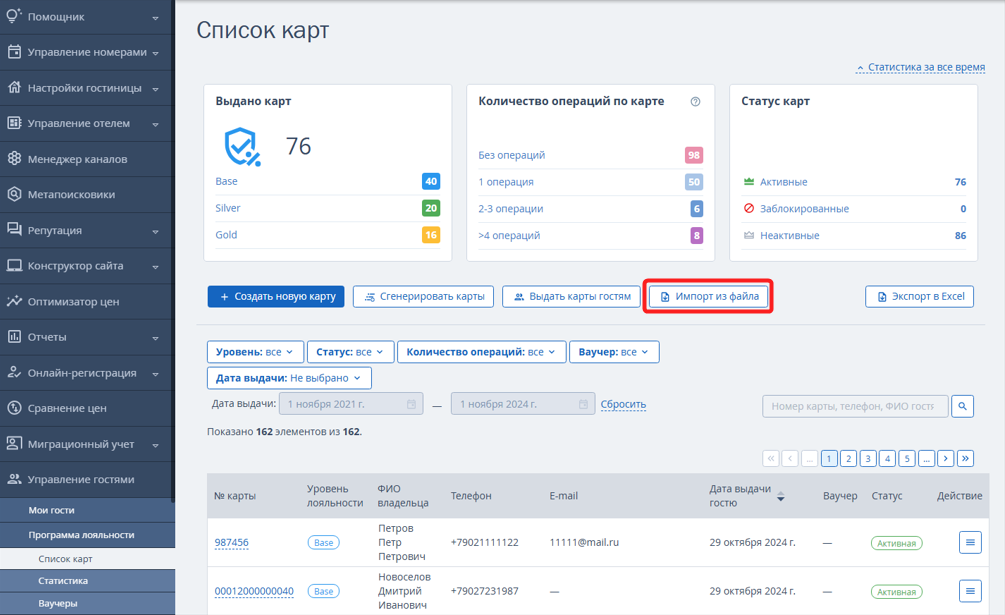The width and height of the screenshot is (1005, 615).
Task: Click Импорт из файла button
Action: click(x=708, y=297)
